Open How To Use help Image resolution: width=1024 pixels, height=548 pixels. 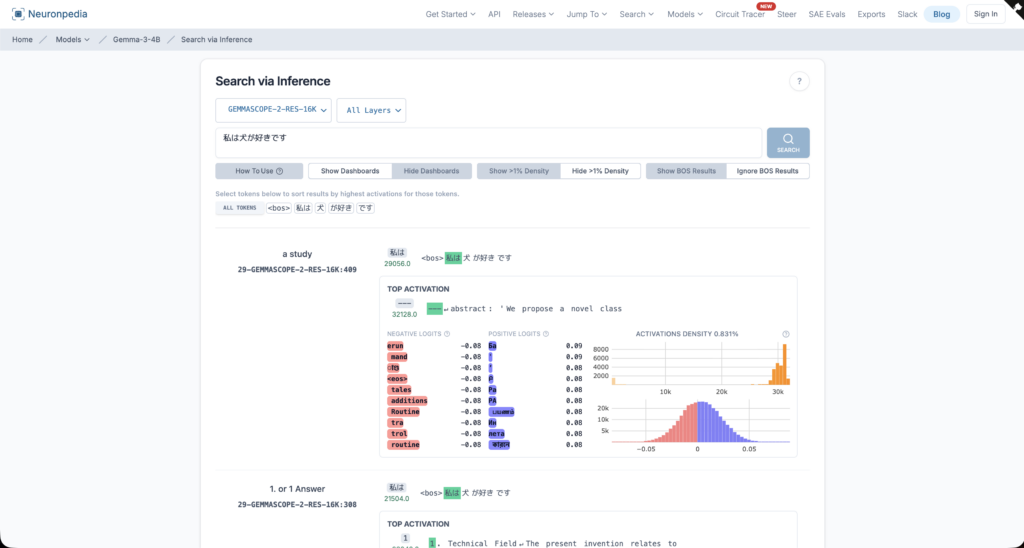(259, 171)
